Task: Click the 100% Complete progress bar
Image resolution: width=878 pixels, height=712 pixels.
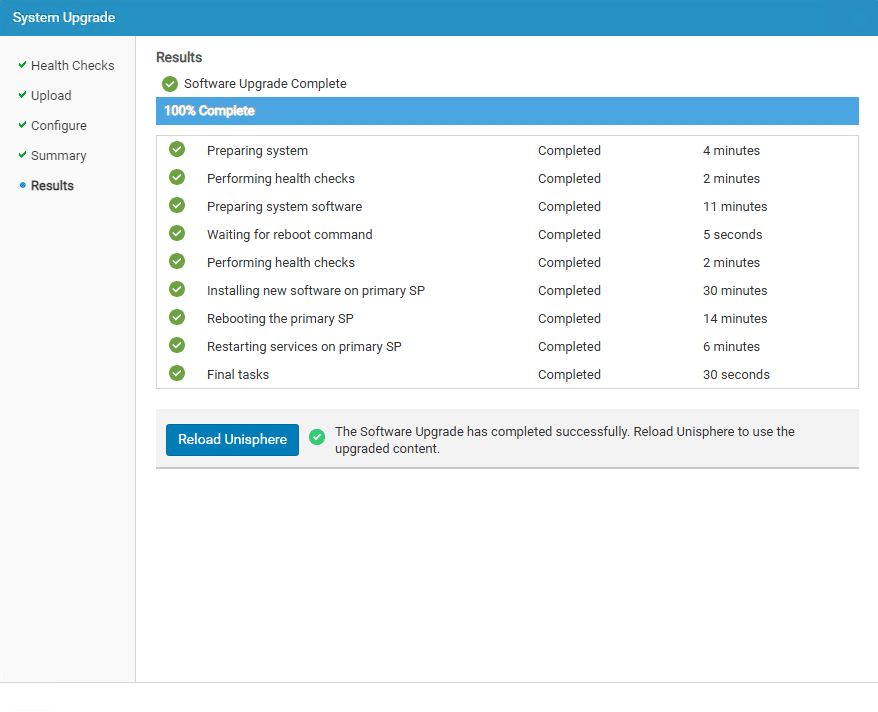Action: (x=507, y=111)
